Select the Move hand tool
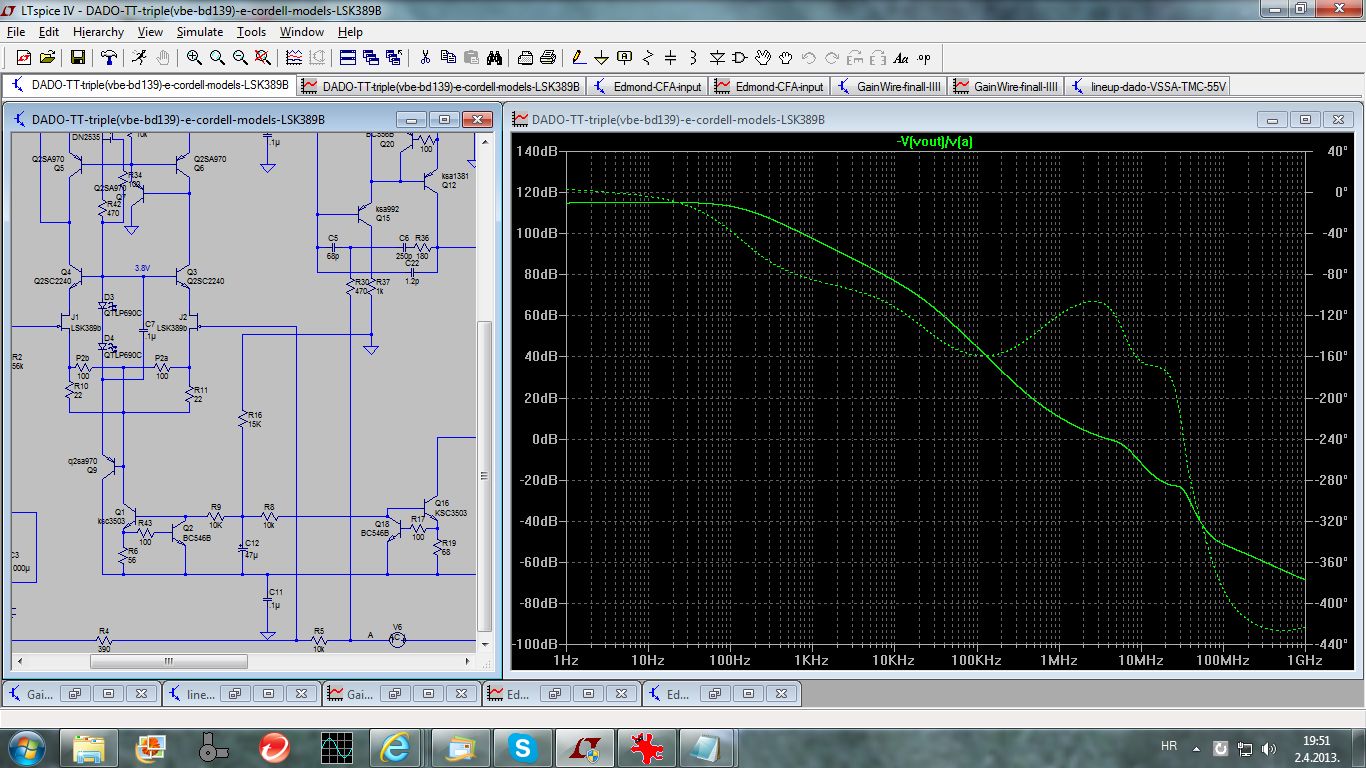 763,58
